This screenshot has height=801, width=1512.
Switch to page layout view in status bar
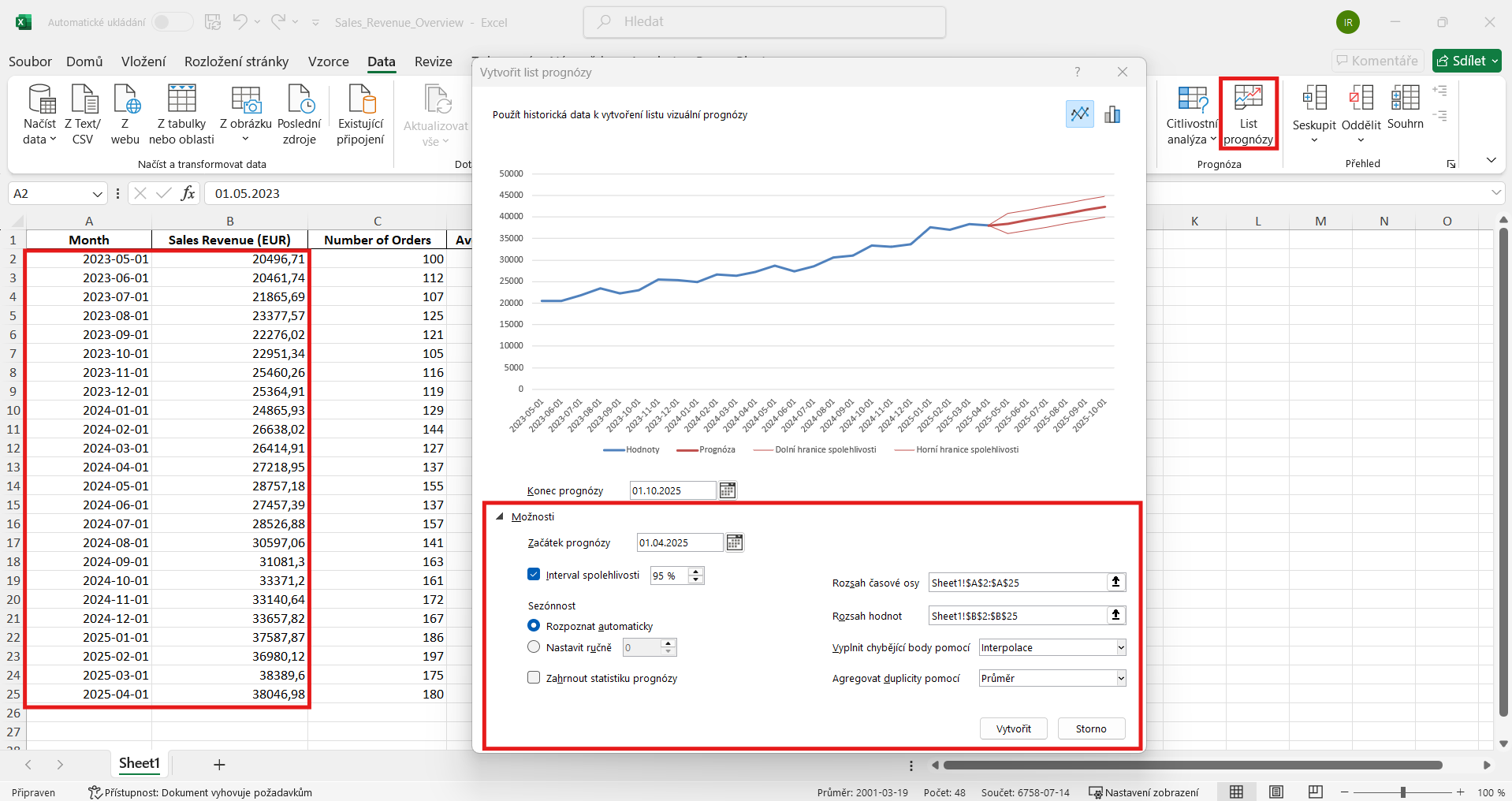click(x=1276, y=792)
